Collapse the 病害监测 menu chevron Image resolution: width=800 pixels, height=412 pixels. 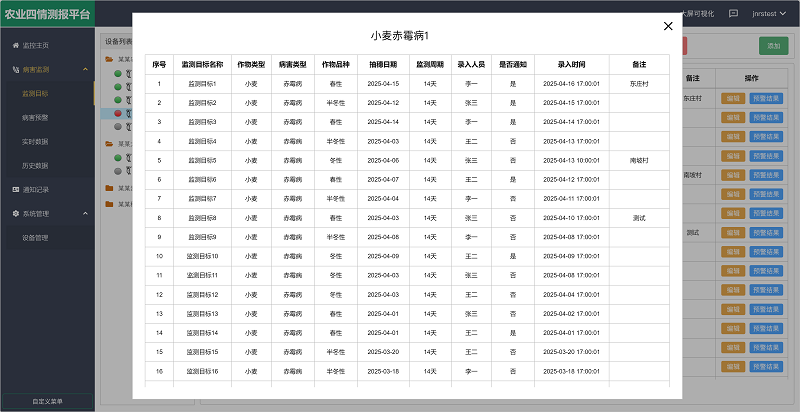point(85,70)
